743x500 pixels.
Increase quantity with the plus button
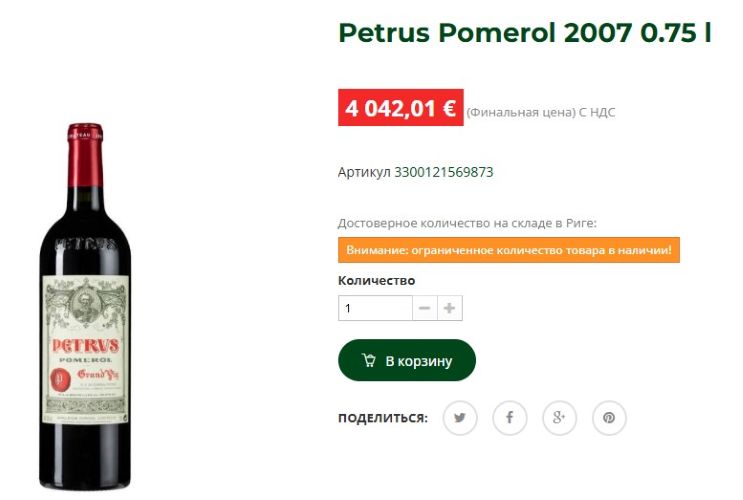[450, 308]
